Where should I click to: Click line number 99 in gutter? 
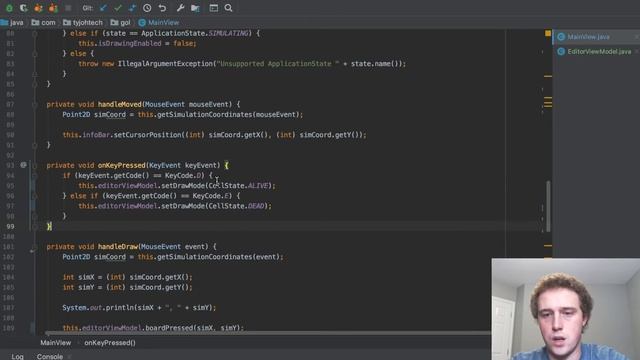click(x=10, y=226)
